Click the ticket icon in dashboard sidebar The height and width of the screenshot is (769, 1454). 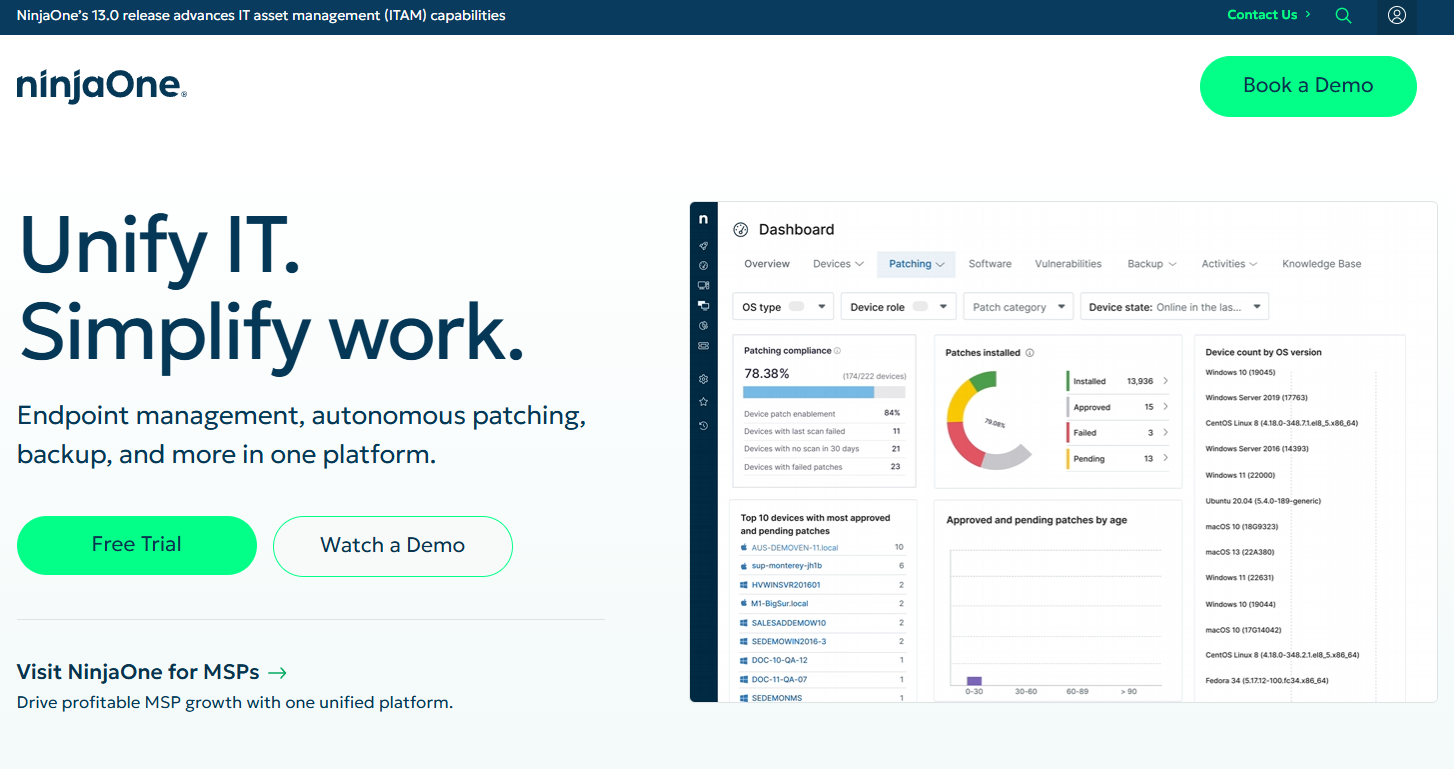pos(704,346)
